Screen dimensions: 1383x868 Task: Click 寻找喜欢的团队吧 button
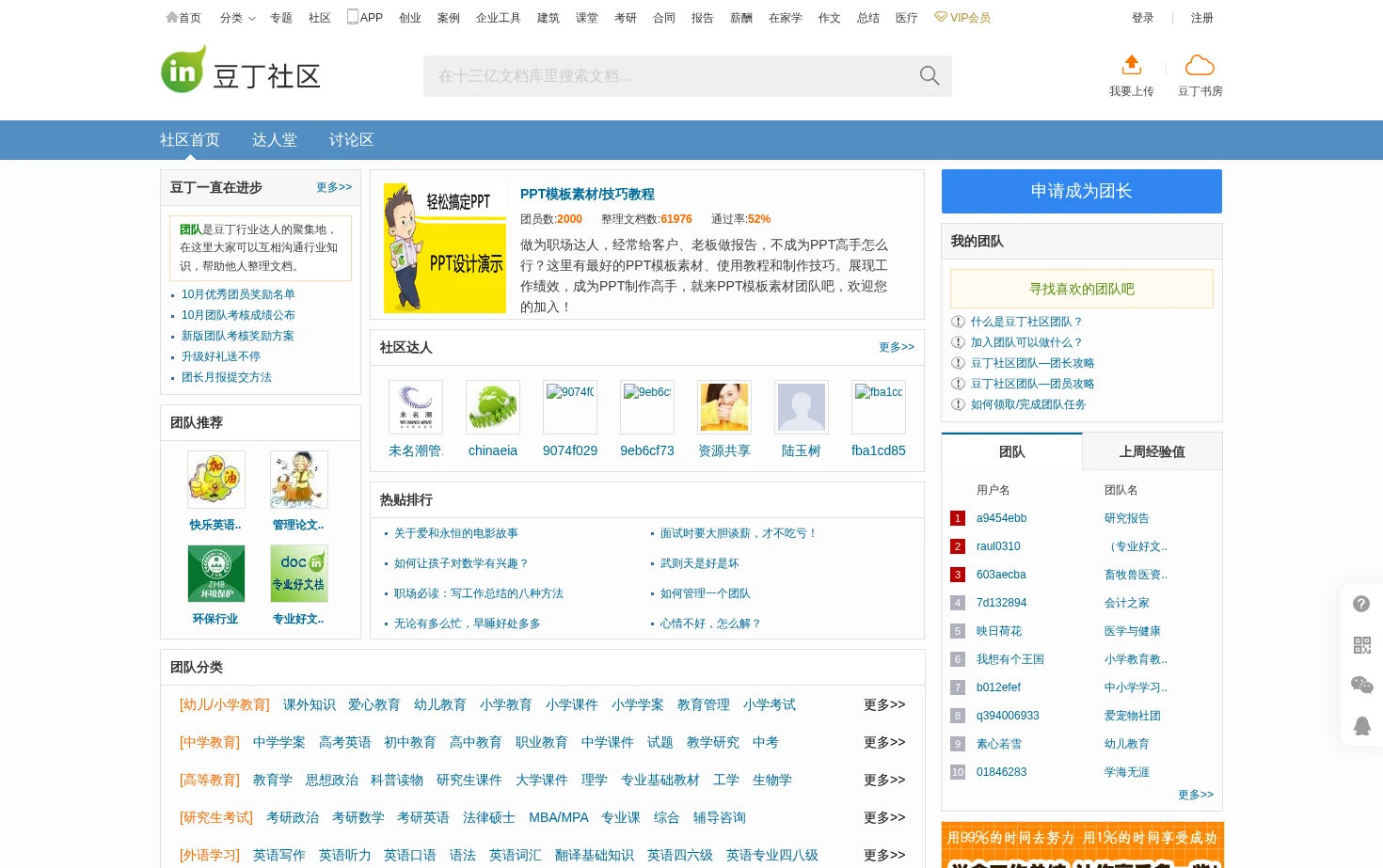click(x=1082, y=289)
